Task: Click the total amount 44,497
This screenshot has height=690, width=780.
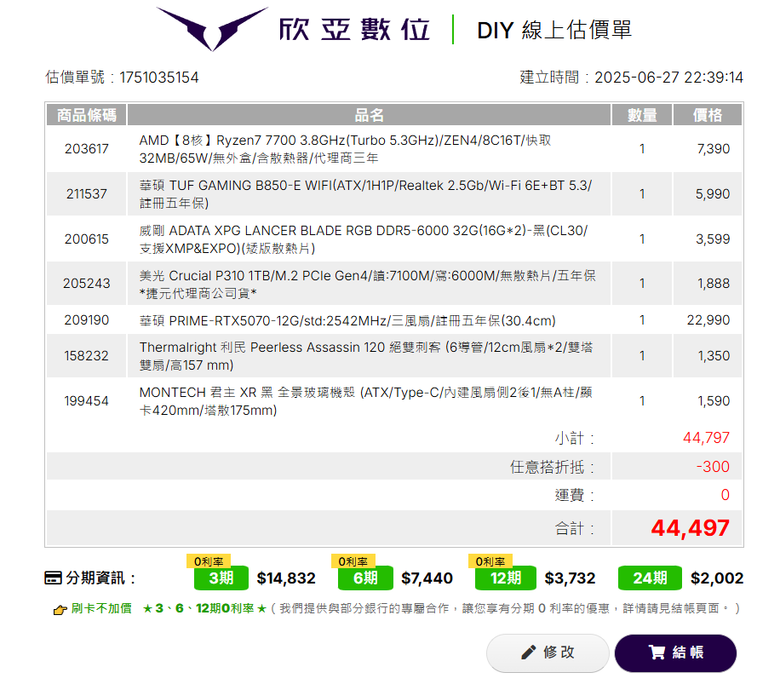Action: 690,528
